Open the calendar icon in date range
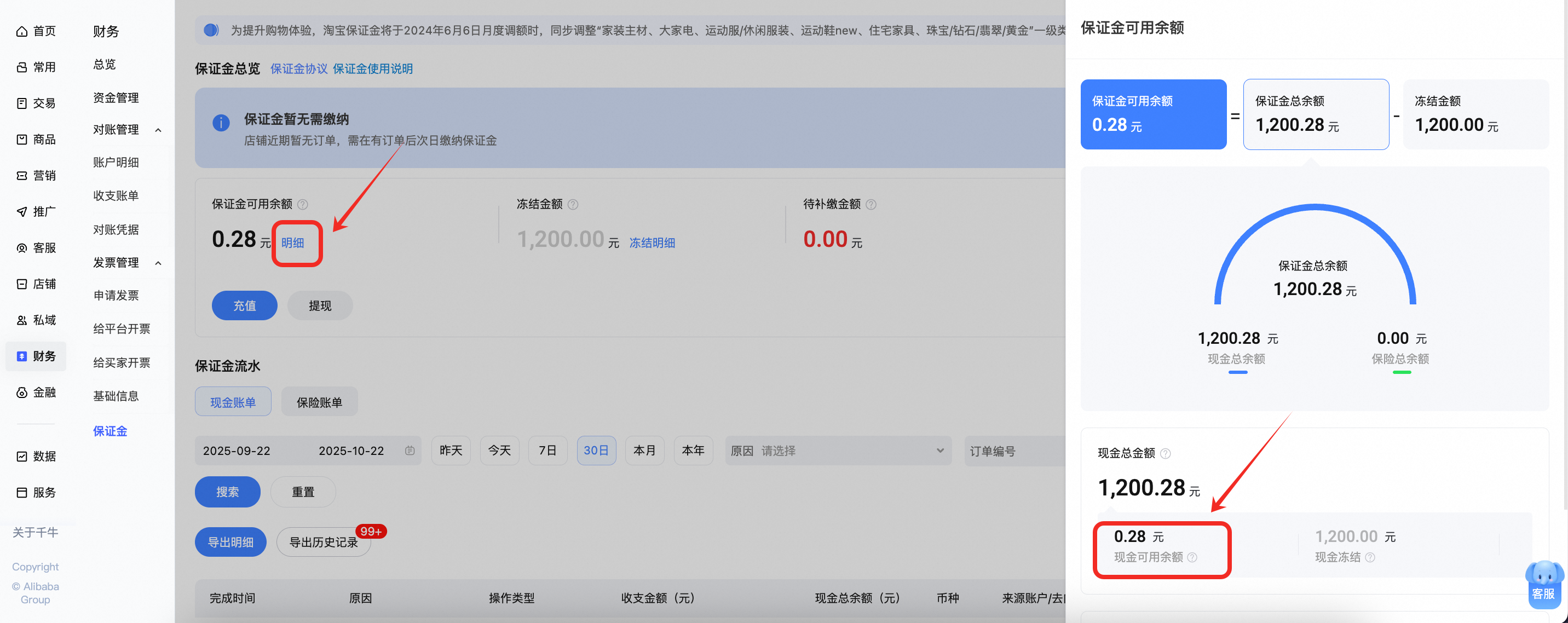The width and height of the screenshot is (1568, 623). click(410, 451)
